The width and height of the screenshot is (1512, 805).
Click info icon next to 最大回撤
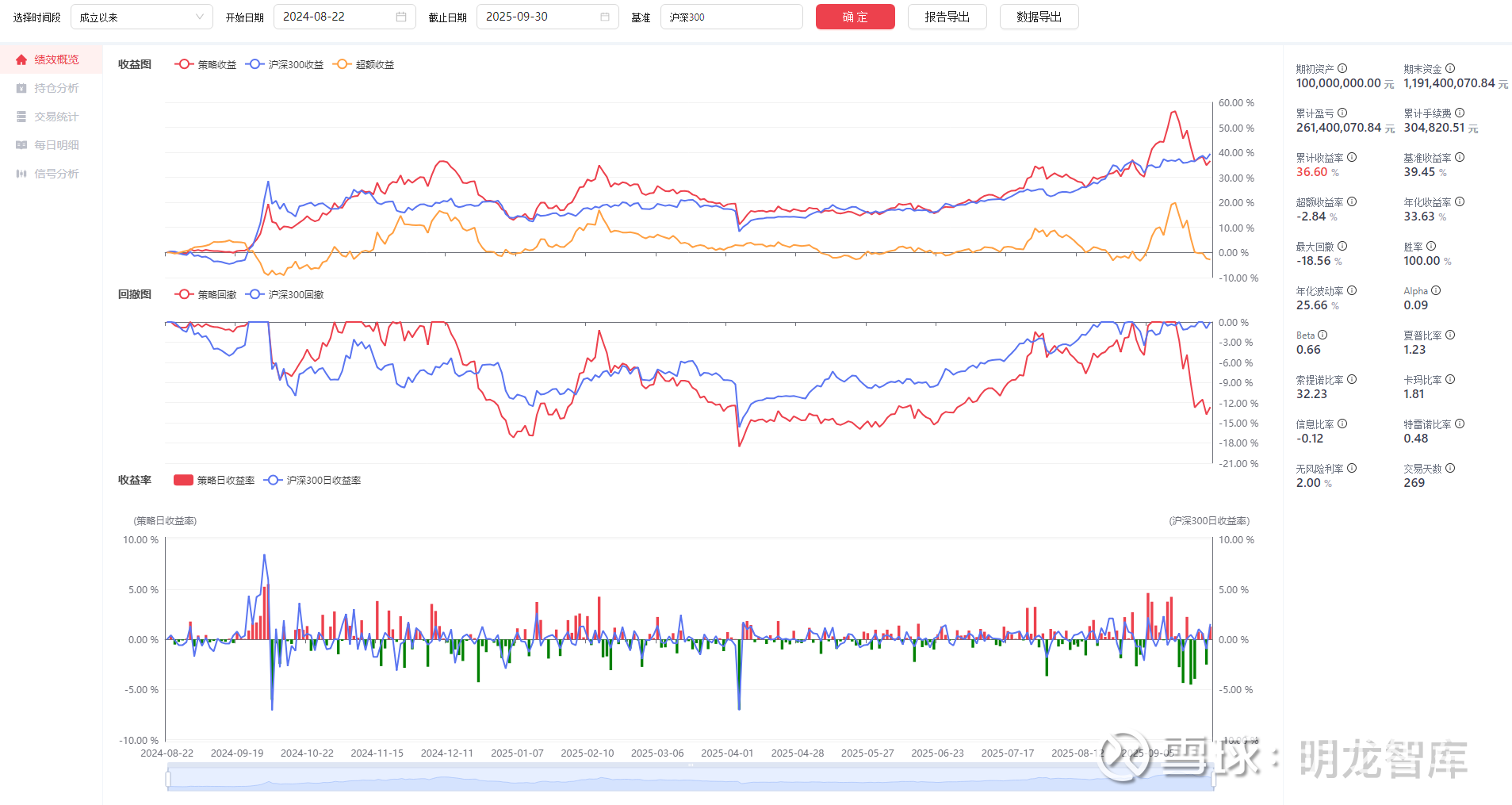coord(1342,247)
